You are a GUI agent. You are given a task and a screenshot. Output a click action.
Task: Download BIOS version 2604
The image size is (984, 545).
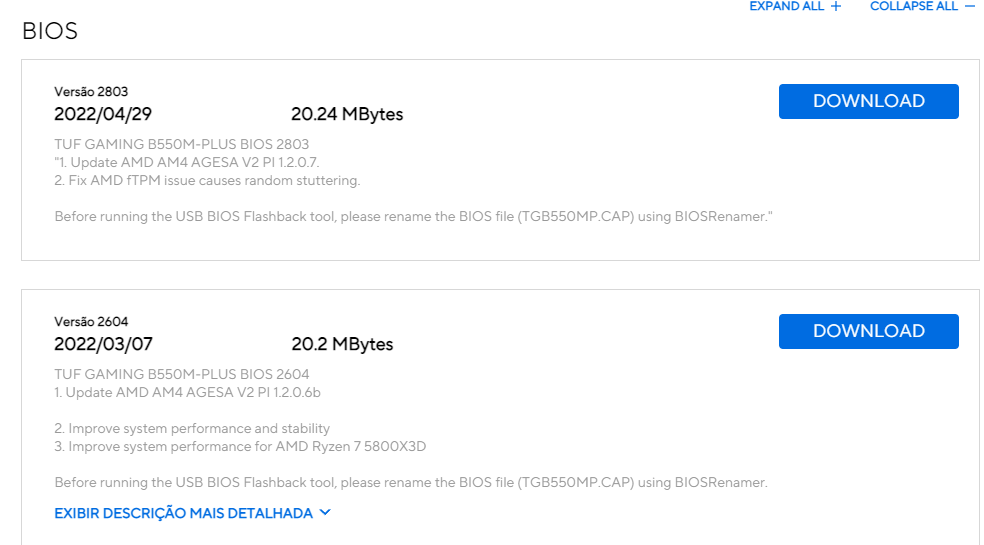[869, 331]
